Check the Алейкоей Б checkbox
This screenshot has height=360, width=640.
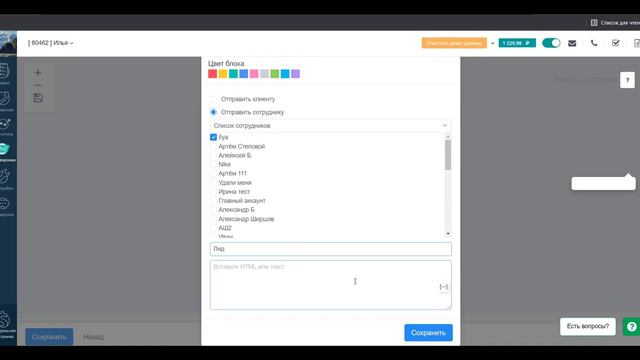point(213,155)
